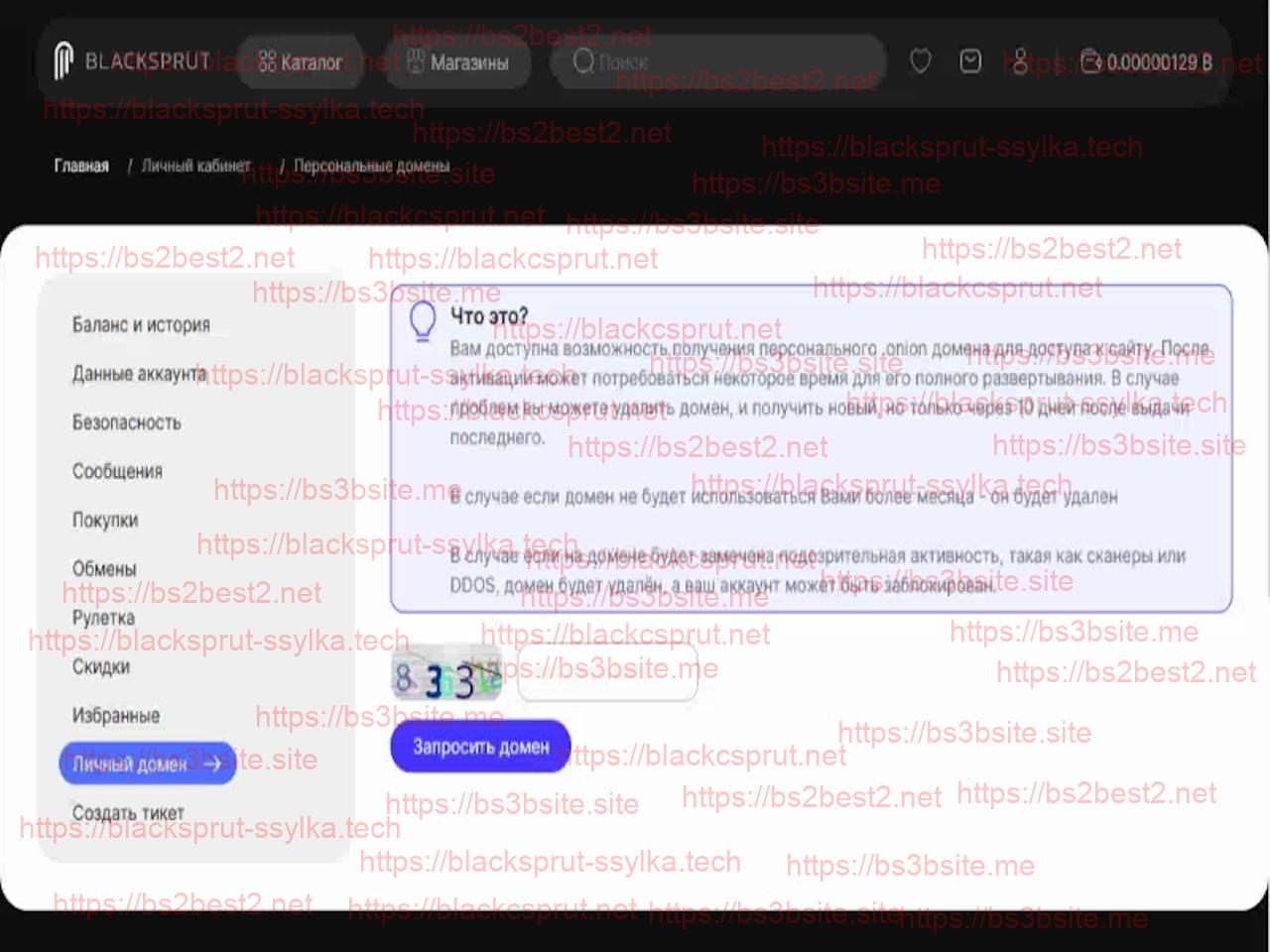Open favorites via heart icon

coord(921,61)
